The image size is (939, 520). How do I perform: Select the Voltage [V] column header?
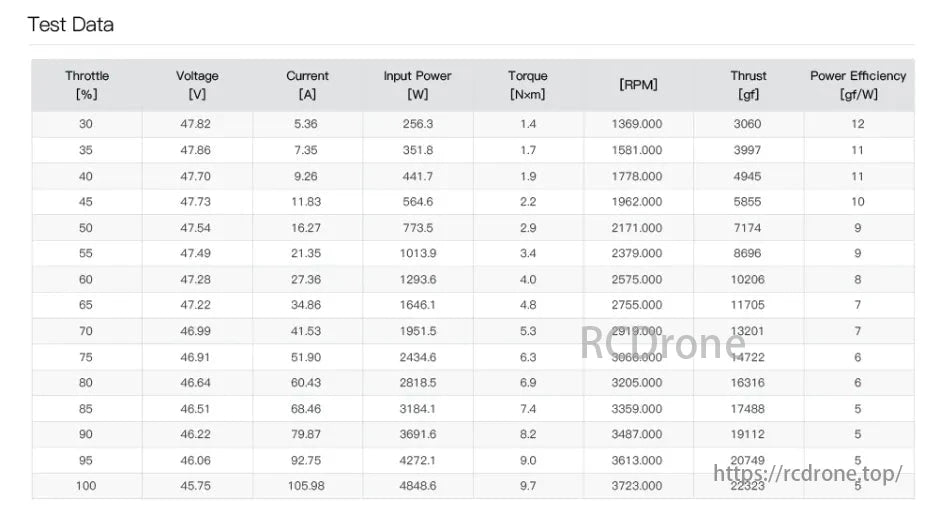[x=197, y=85]
